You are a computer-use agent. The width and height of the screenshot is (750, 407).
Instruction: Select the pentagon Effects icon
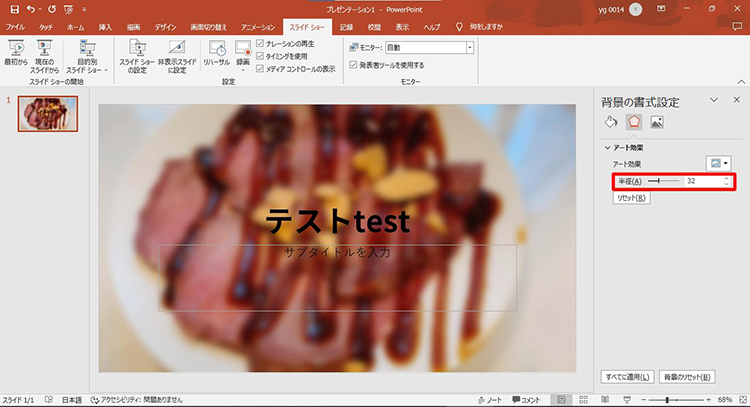pyautogui.click(x=634, y=122)
